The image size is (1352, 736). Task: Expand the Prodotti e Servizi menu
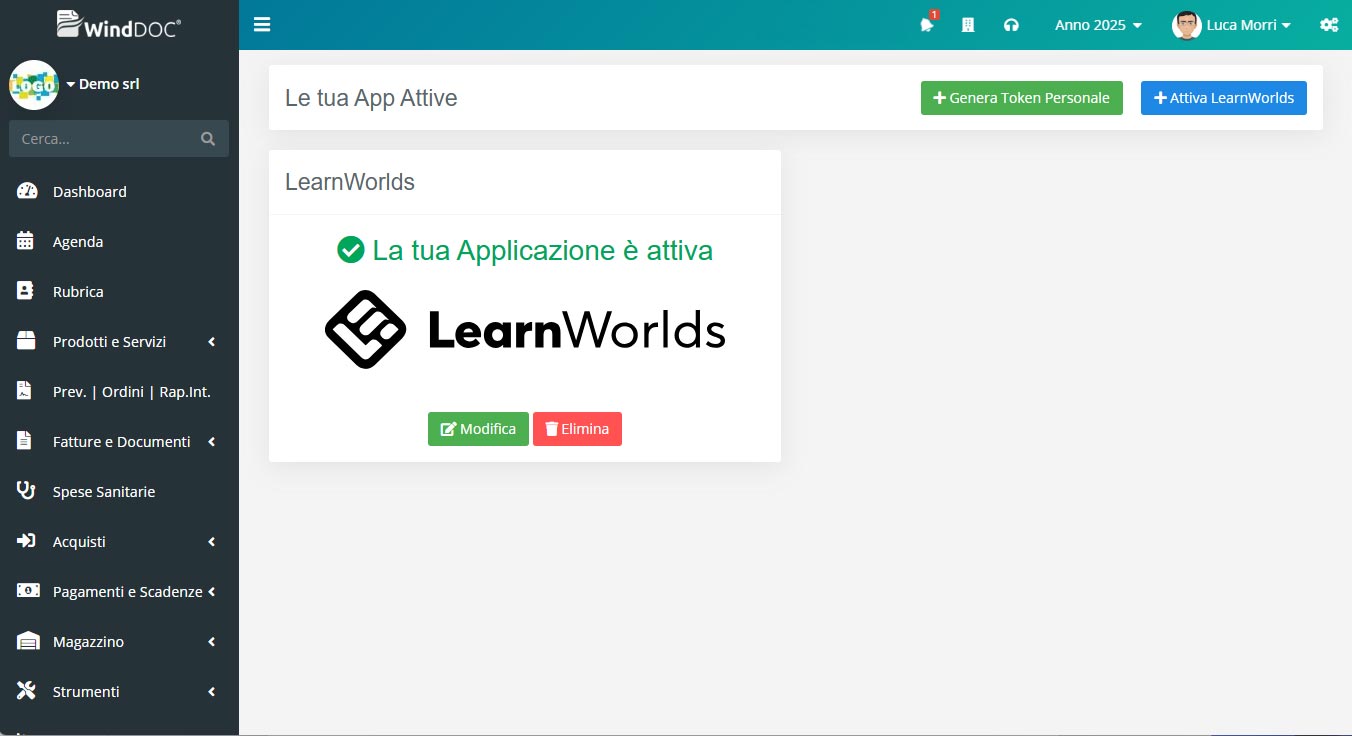point(110,341)
